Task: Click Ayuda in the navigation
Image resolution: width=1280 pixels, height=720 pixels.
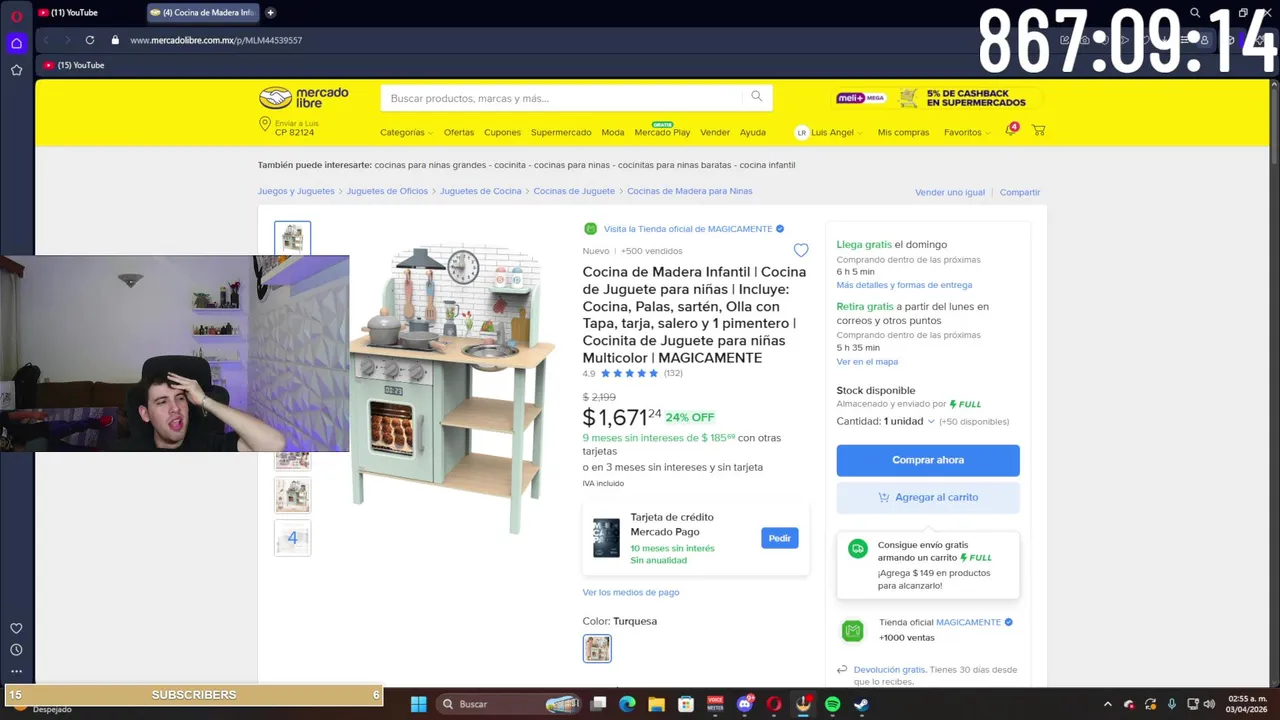Action: tap(753, 132)
